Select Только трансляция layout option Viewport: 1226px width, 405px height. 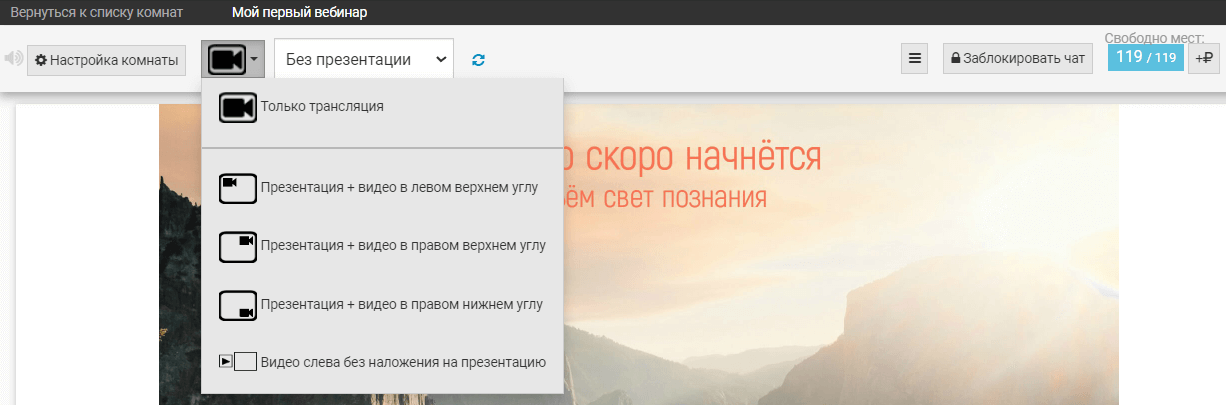pyautogui.click(x=322, y=106)
